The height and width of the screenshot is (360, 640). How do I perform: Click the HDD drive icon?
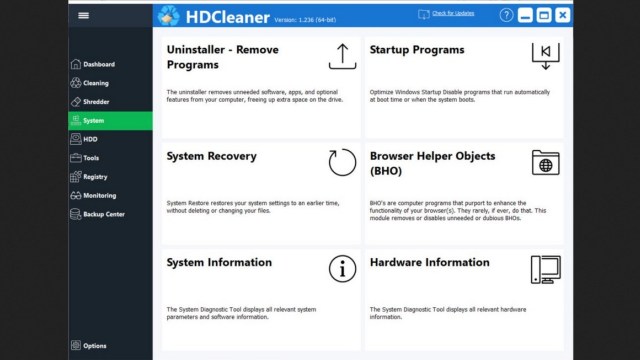(76, 139)
